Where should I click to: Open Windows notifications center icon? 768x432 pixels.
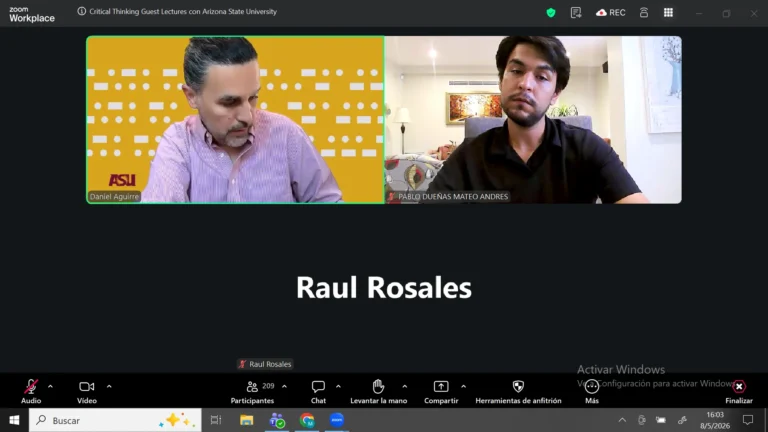748,420
